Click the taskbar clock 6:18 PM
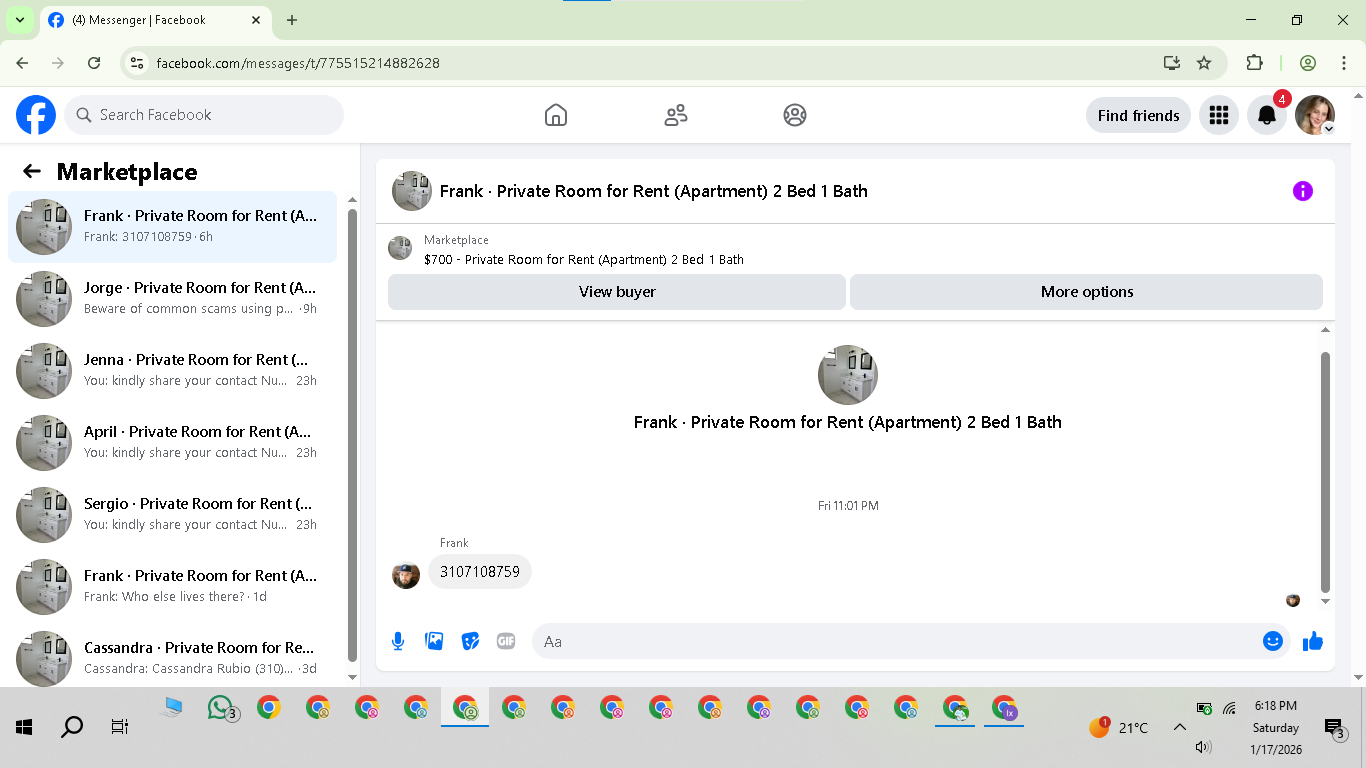Viewport: 1366px width, 768px height. click(1275, 706)
